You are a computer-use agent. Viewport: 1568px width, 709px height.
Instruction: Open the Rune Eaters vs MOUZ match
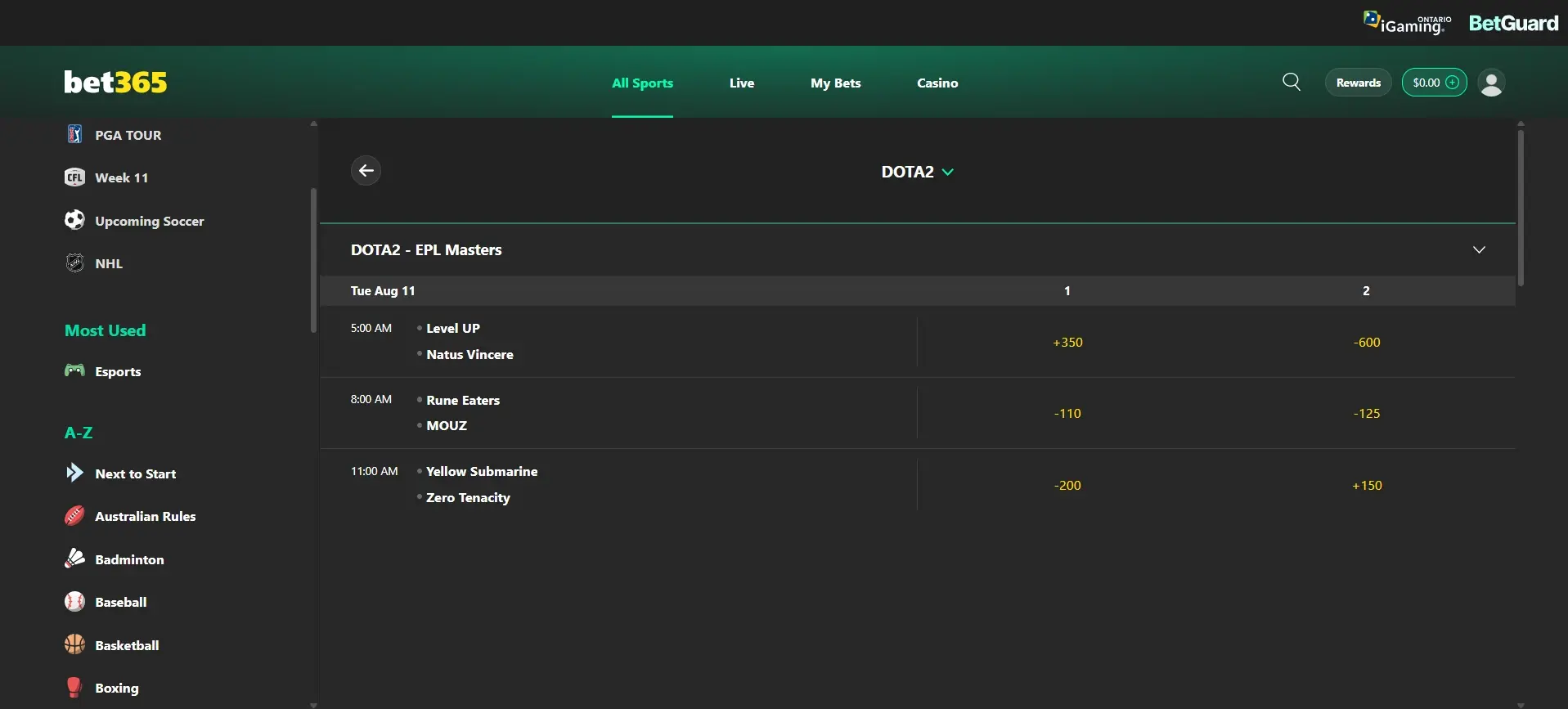click(618, 413)
